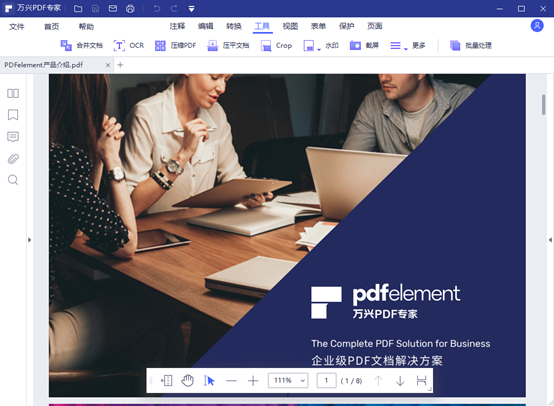Print the document with printer icon
Screen dimensions: 554x406
[x=130, y=8]
